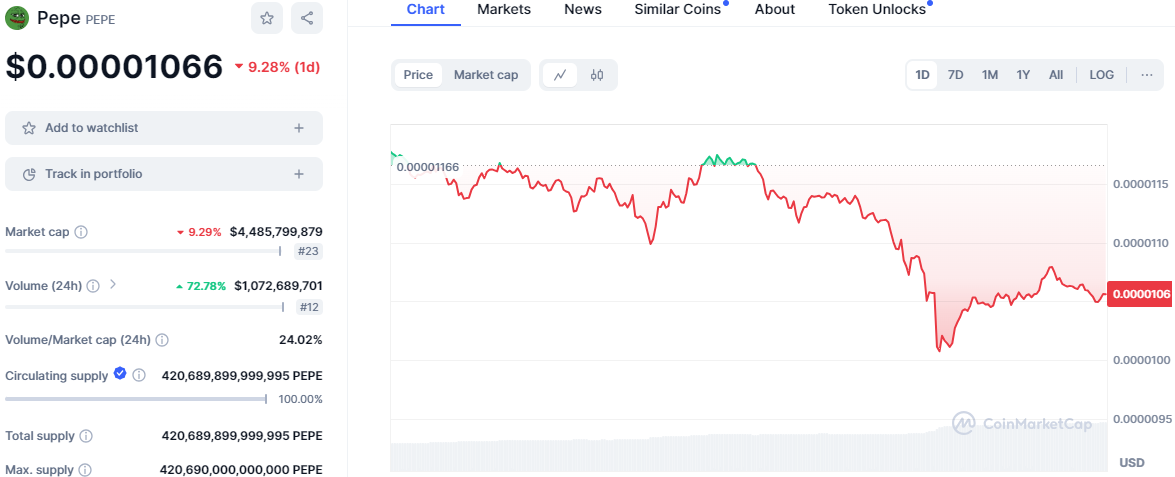Select 1Y time range

pyautogui.click(x=1023, y=75)
